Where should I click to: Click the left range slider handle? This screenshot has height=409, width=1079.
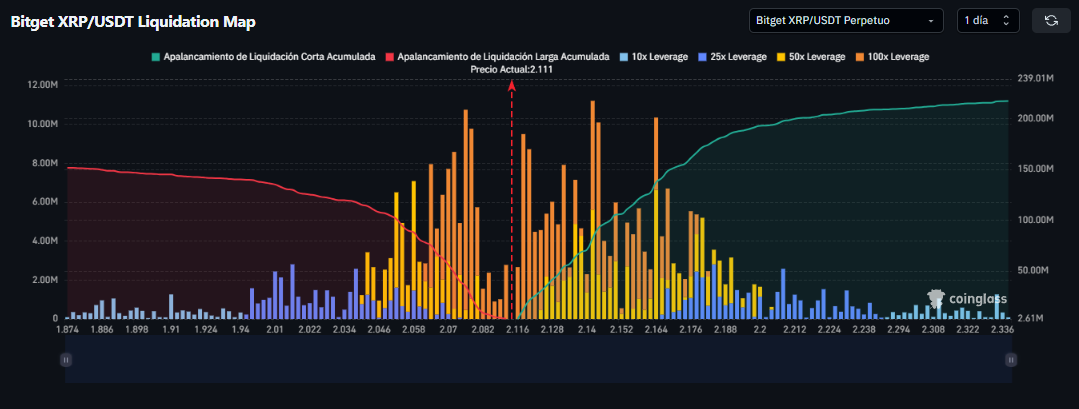[x=65, y=359]
